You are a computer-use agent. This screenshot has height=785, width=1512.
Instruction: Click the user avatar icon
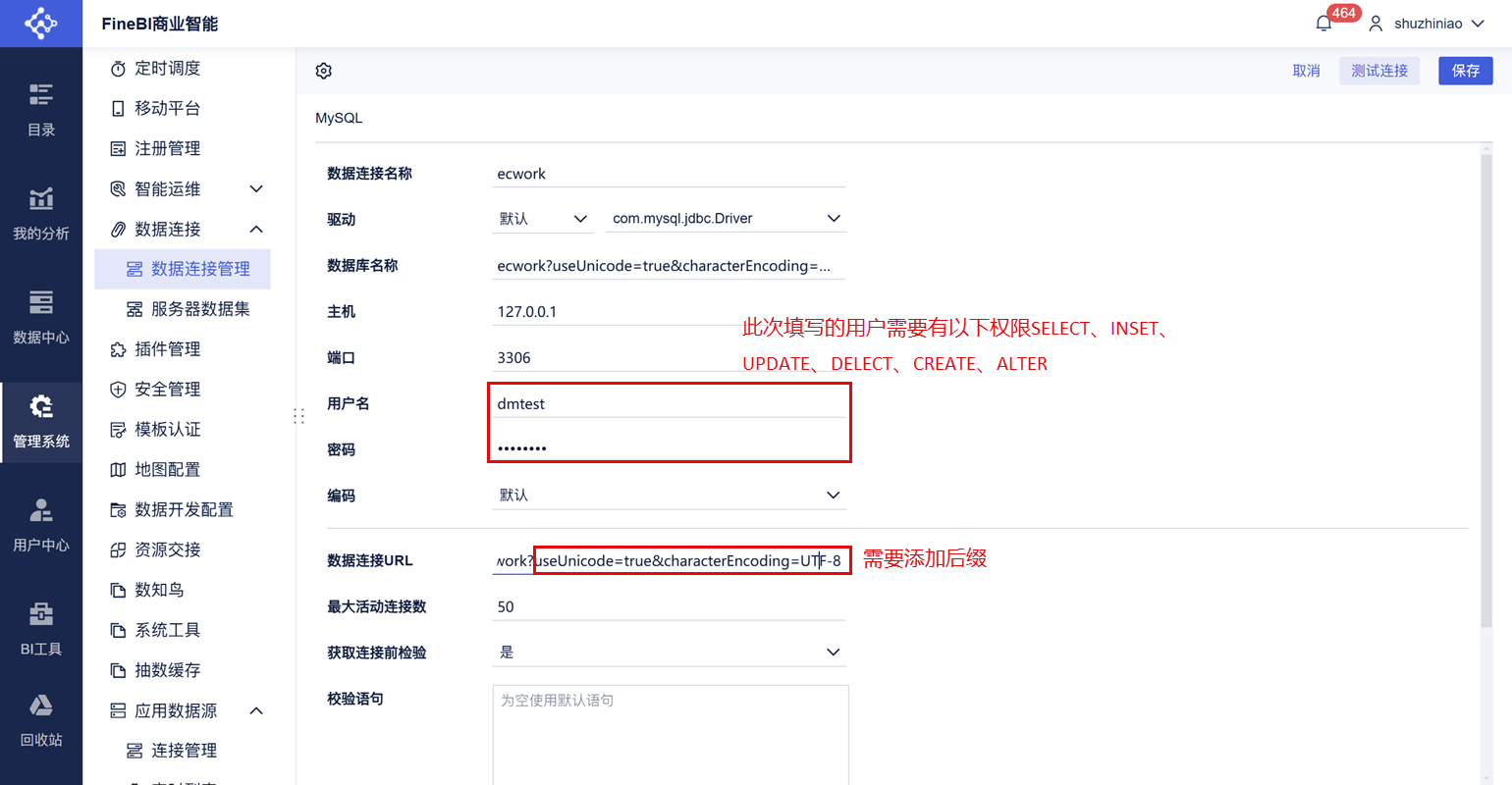pyautogui.click(x=1376, y=24)
